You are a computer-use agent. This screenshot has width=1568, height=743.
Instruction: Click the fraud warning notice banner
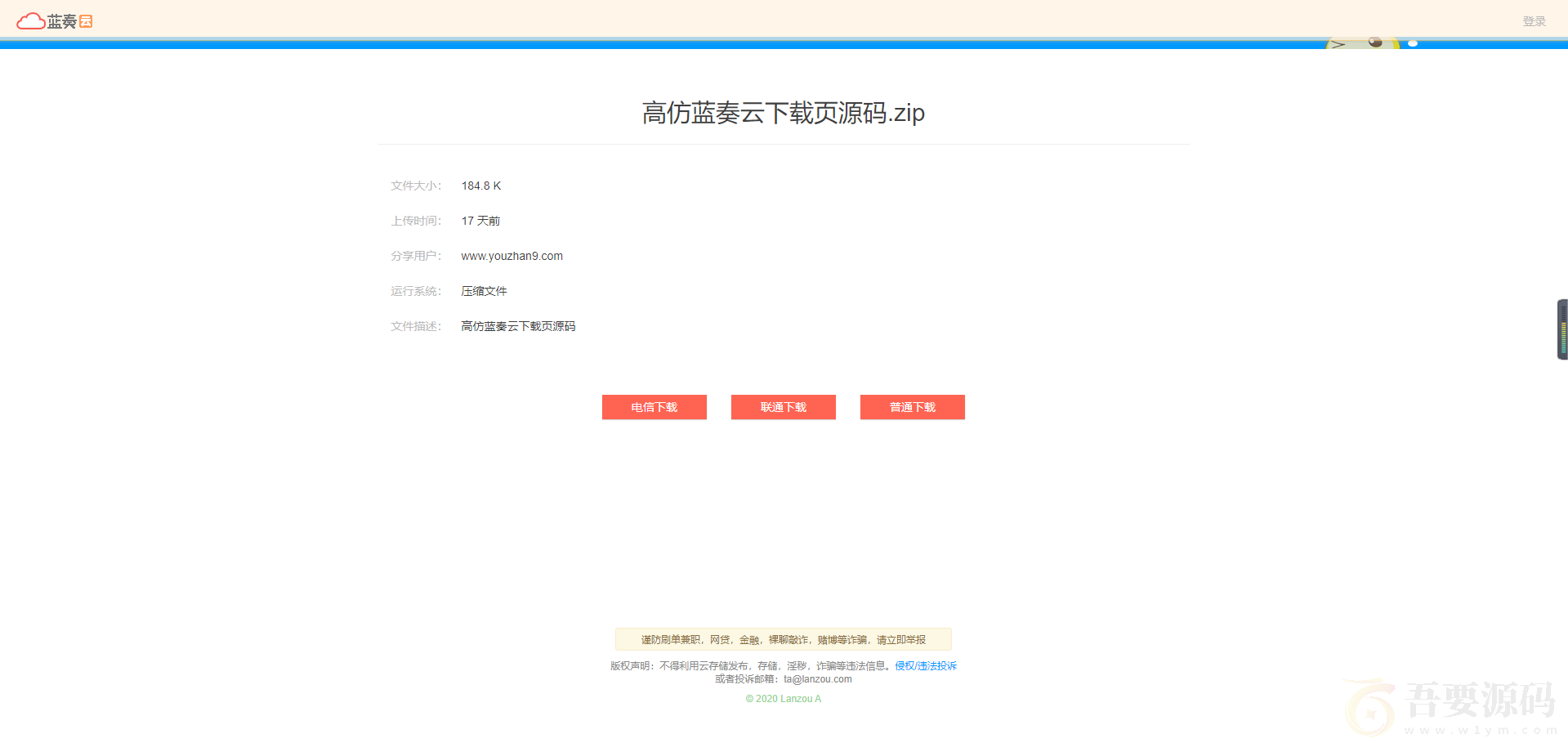784,639
